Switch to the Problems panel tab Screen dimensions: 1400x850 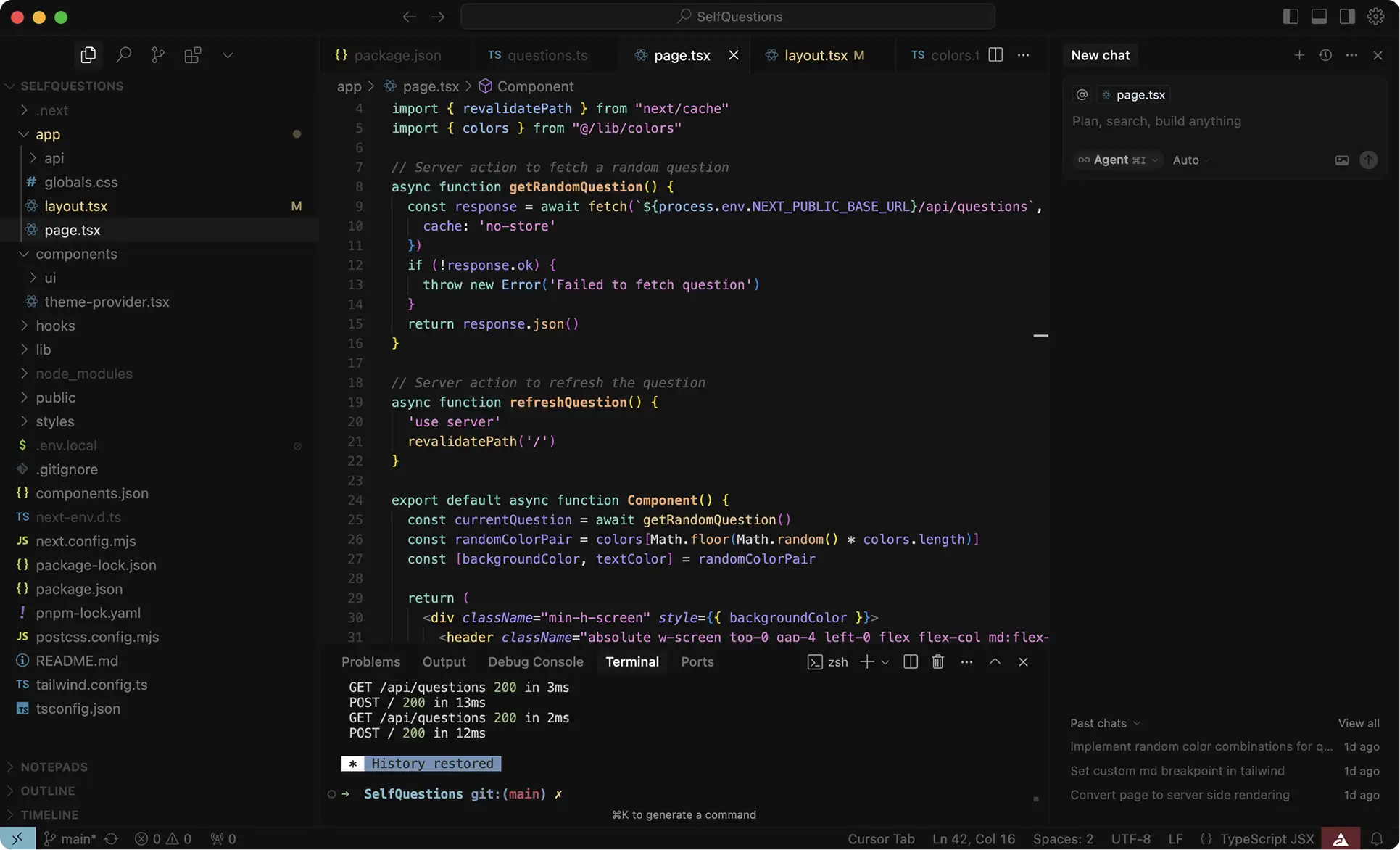[x=370, y=661]
